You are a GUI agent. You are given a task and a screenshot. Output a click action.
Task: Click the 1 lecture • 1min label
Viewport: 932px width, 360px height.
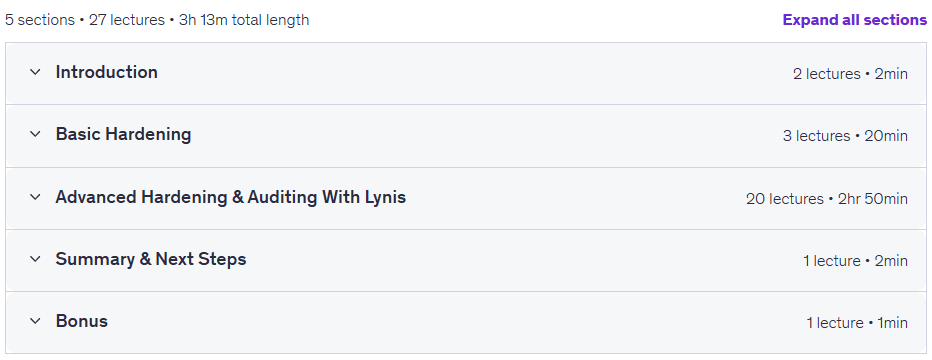pyautogui.click(x=857, y=323)
